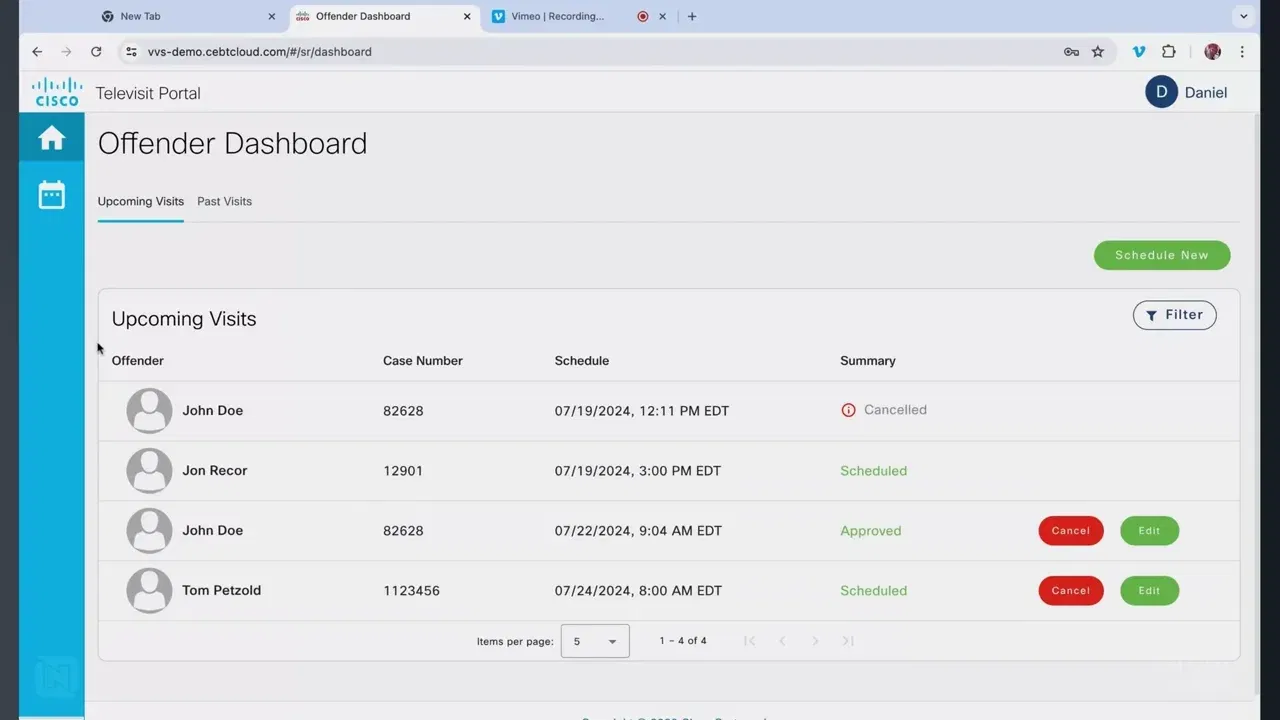Cancel the John Doe 07/22/2024 visit
The width and height of the screenshot is (1280, 720).
[x=1071, y=531]
